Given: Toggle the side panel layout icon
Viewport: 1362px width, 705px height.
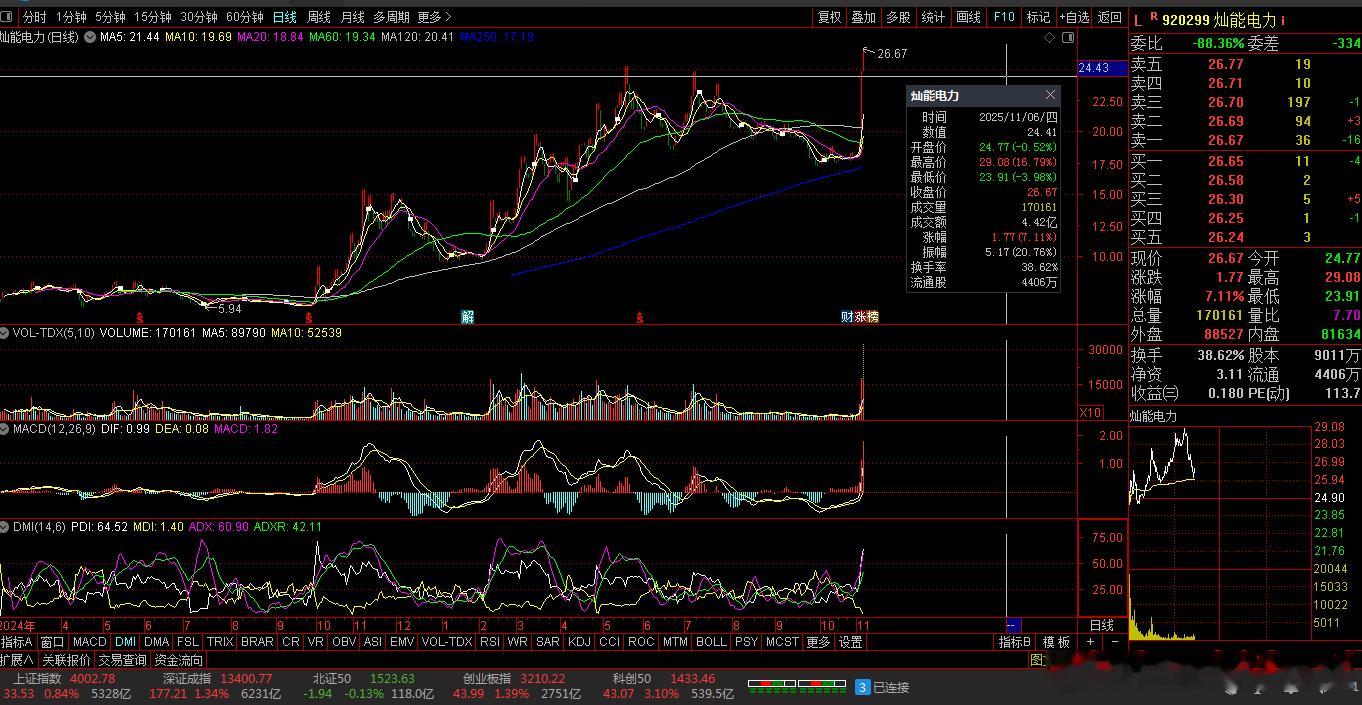Looking at the screenshot, I should pos(1068,37).
